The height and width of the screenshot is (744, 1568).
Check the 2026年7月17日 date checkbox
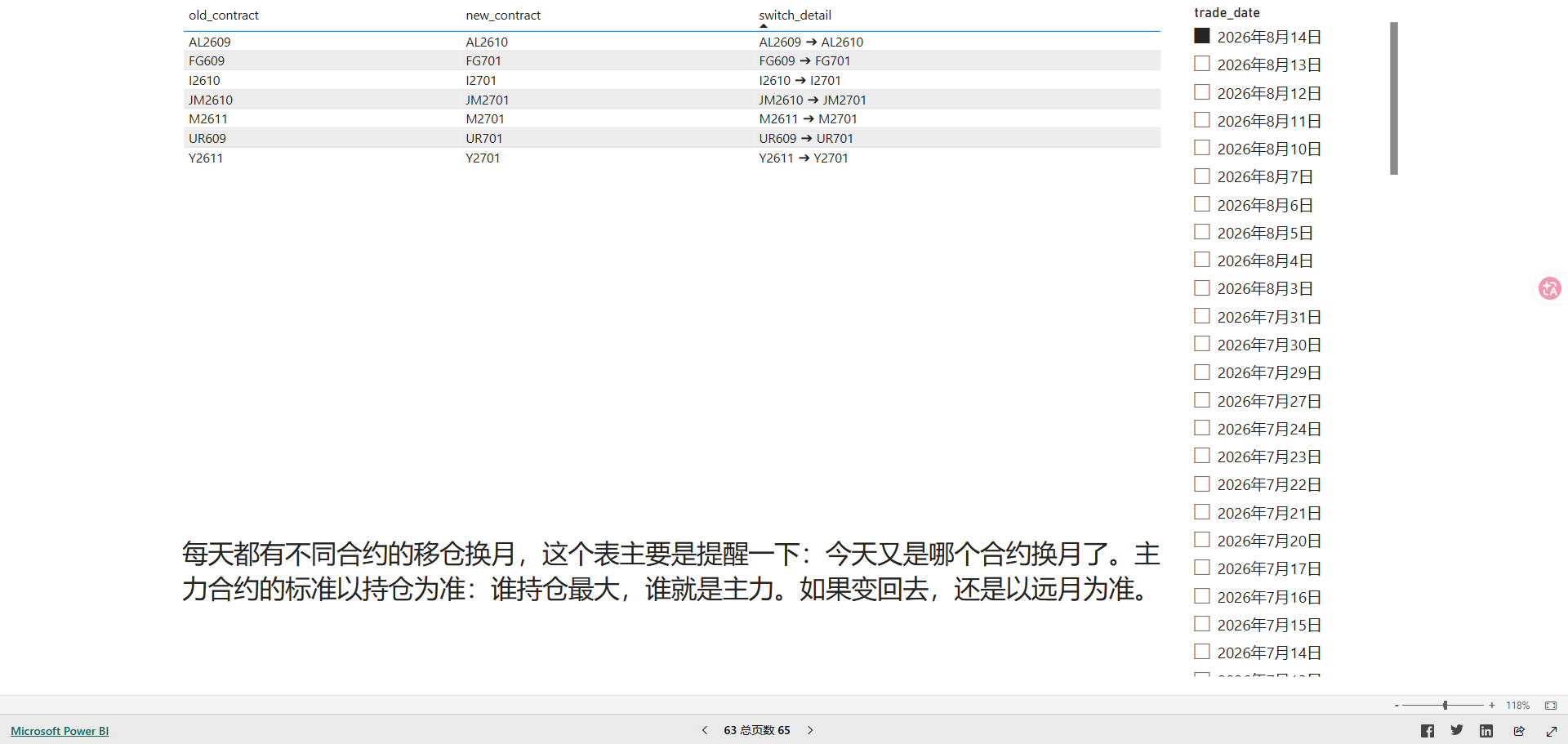(1202, 568)
